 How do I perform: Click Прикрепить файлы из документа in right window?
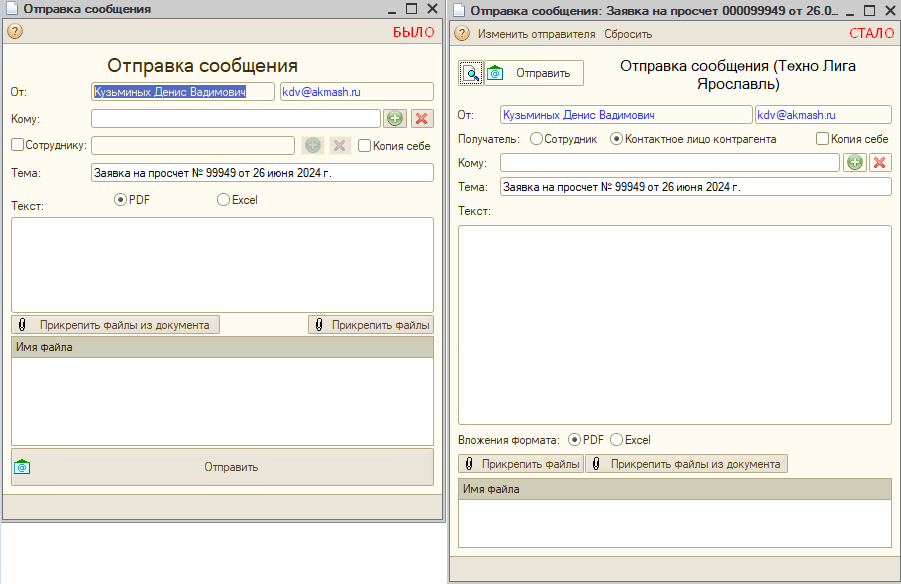point(686,464)
